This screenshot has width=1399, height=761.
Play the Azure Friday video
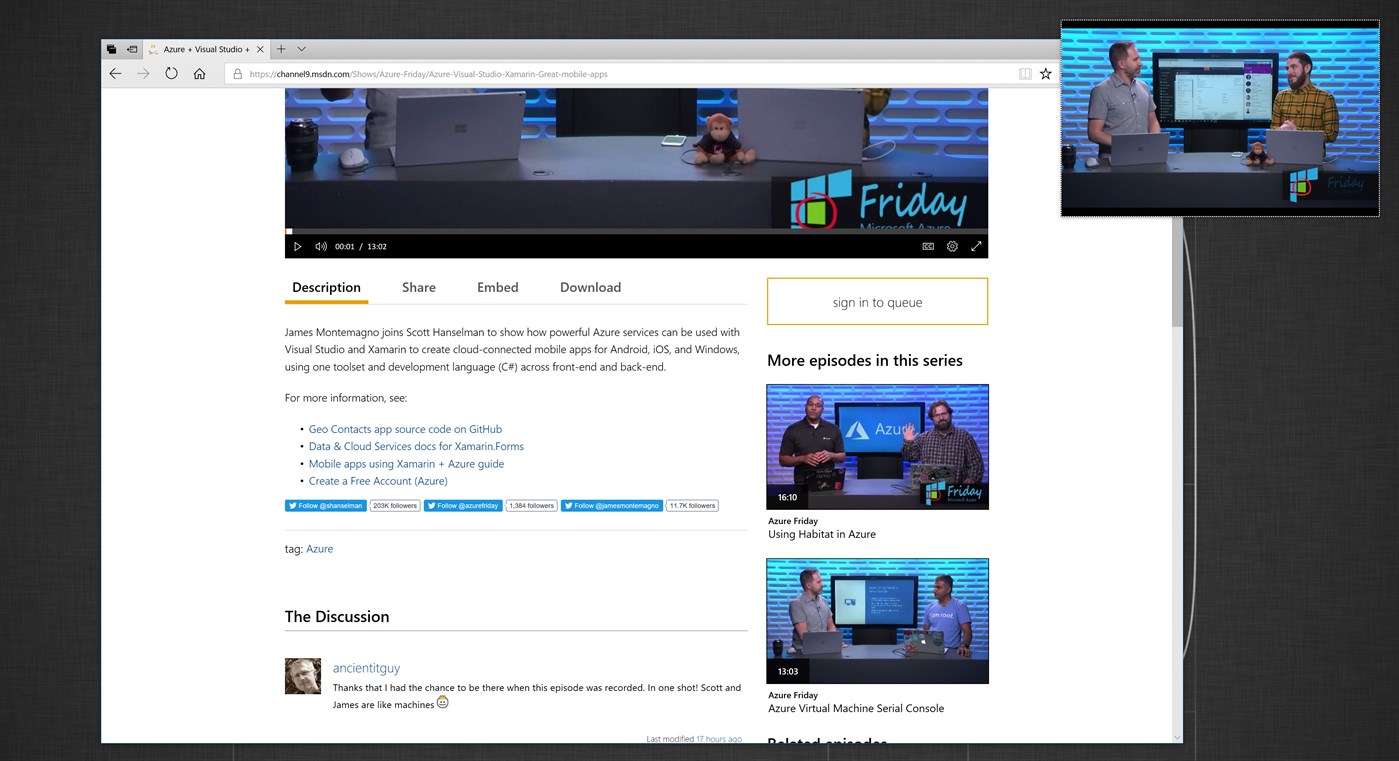tap(297, 246)
